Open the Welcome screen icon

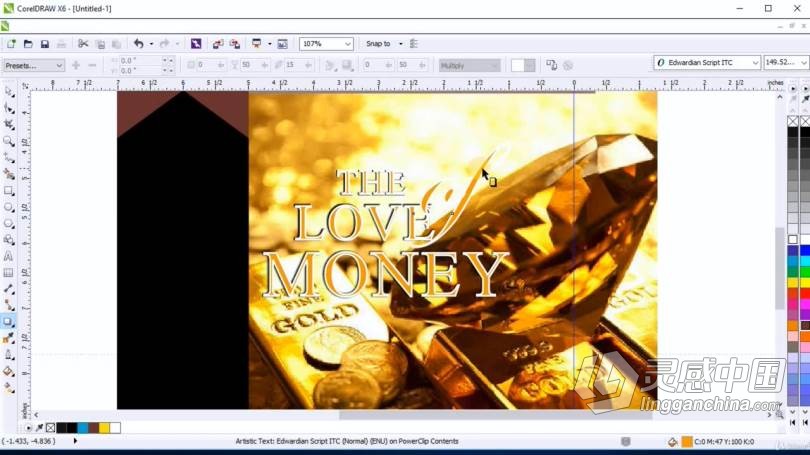tap(282, 44)
